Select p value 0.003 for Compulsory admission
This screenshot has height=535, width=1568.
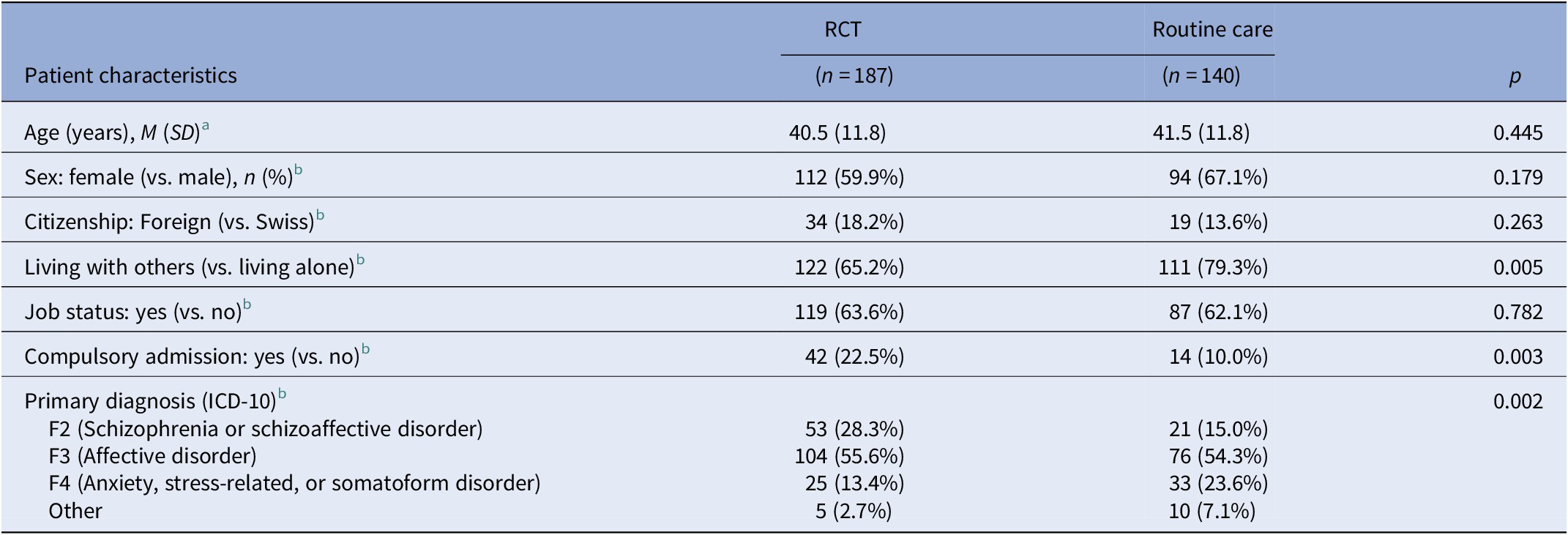(x=1517, y=356)
